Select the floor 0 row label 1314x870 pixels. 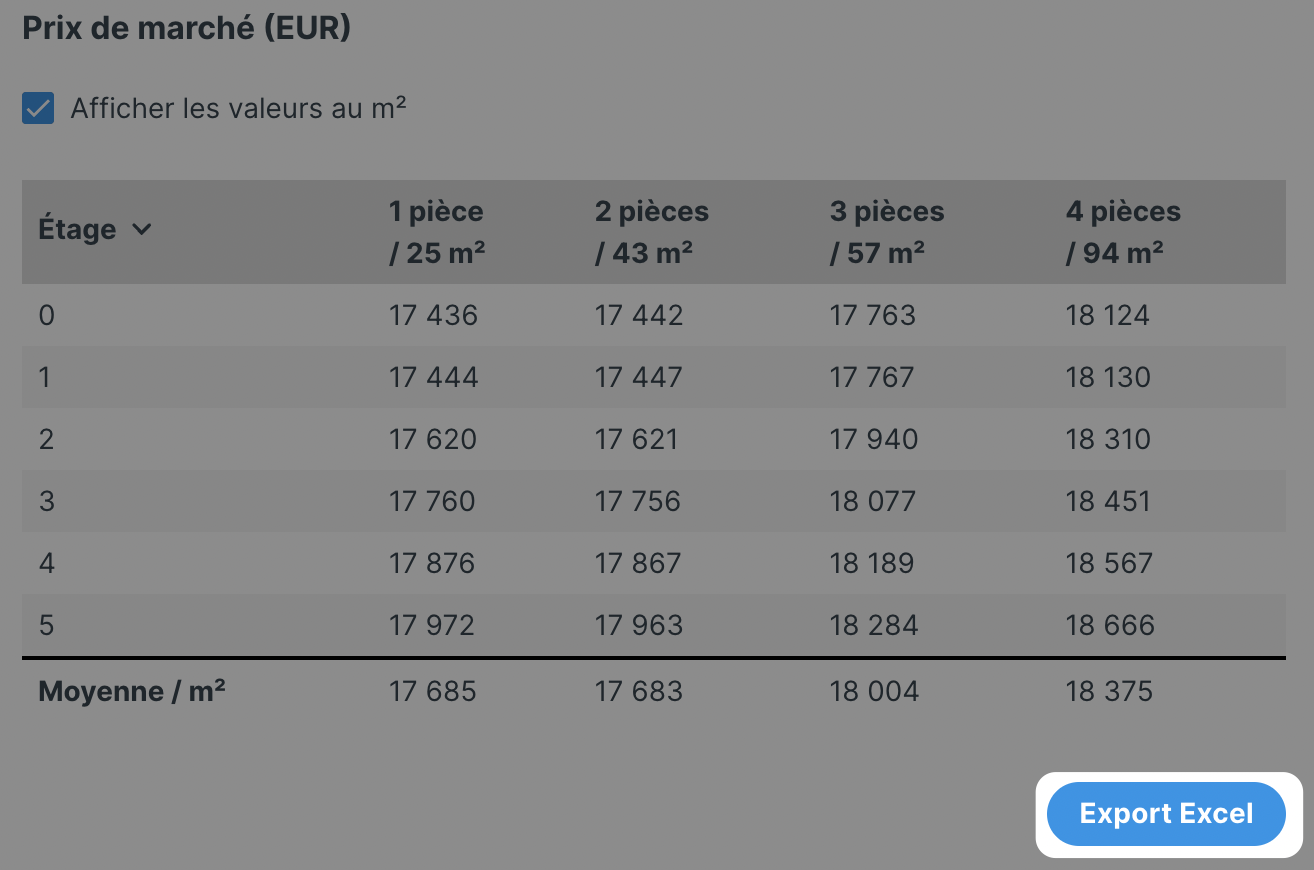[x=46, y=316]
